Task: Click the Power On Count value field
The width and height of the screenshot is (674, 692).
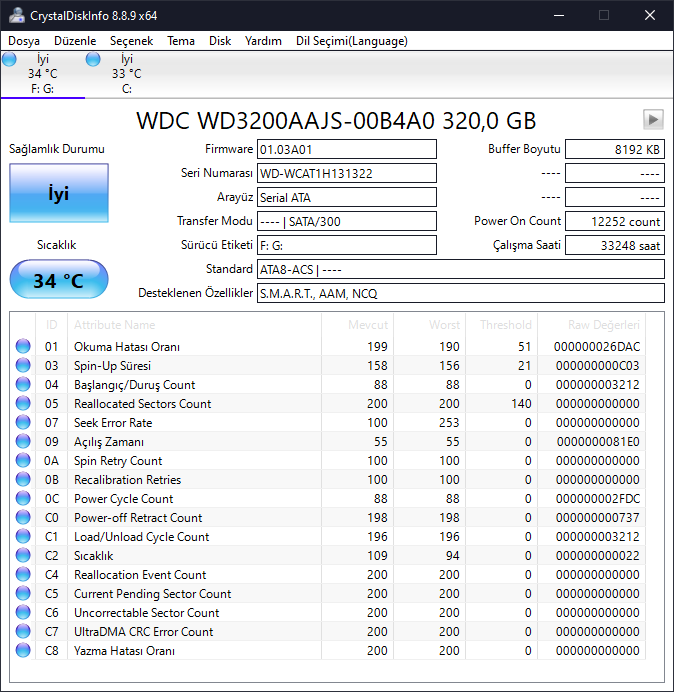Action: [615, 221]
